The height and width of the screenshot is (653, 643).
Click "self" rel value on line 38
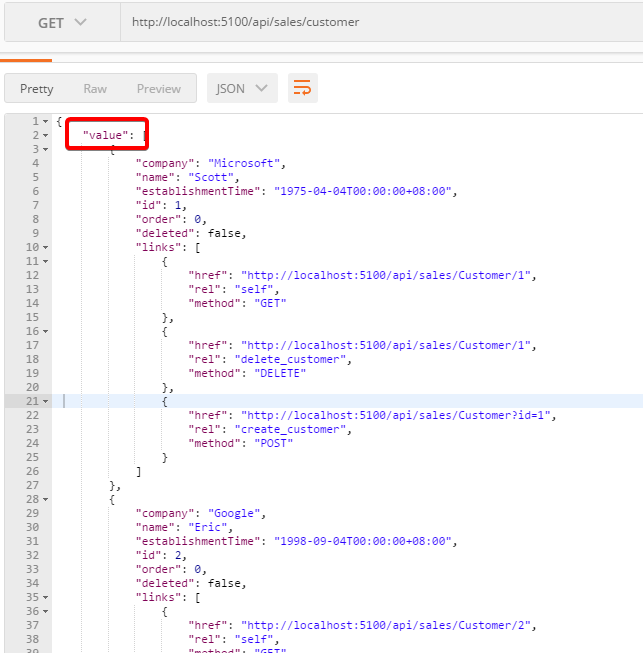pyautogui.click(x=254, y=639)
